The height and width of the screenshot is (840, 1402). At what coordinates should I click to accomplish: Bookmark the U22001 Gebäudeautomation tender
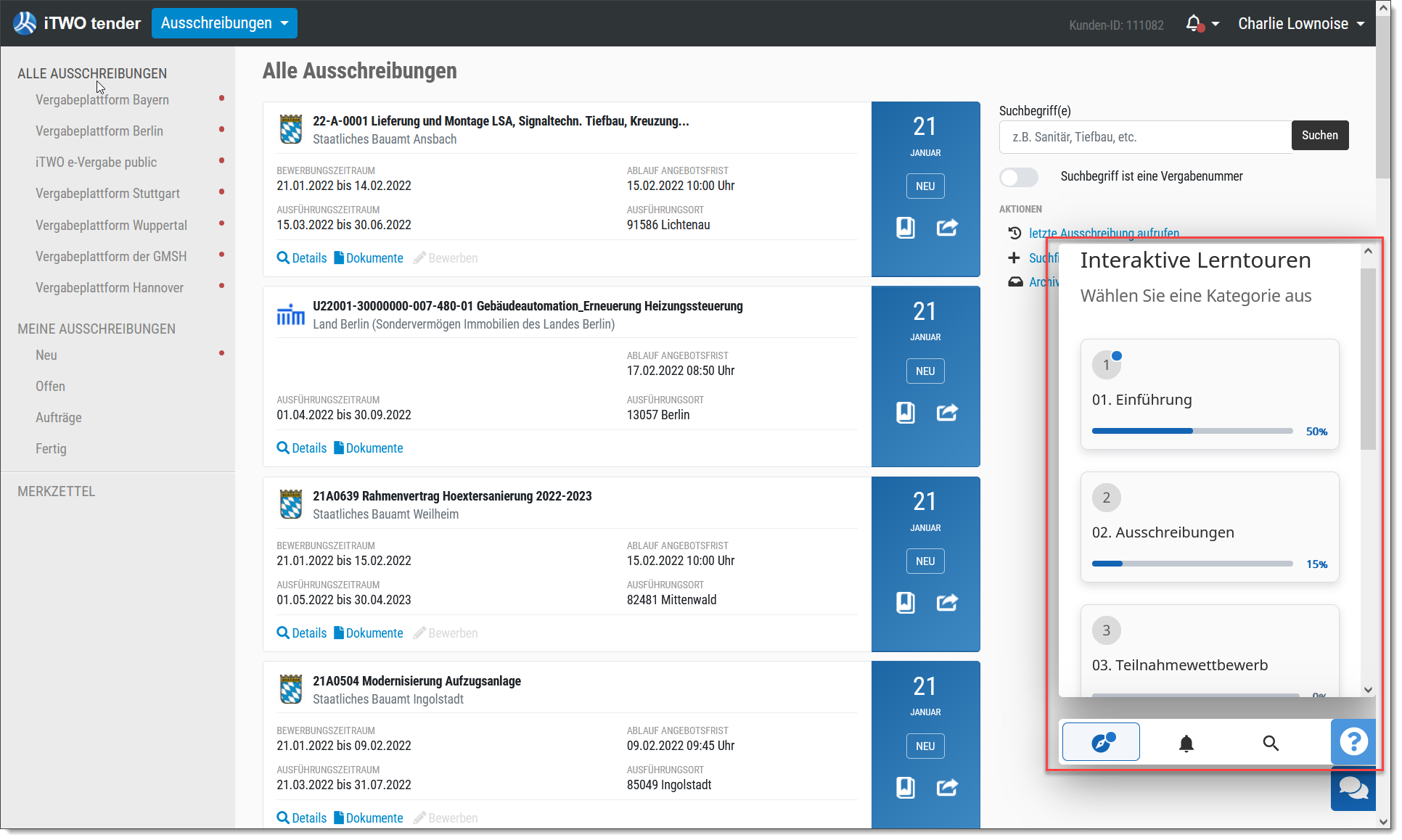coord(906,413)
